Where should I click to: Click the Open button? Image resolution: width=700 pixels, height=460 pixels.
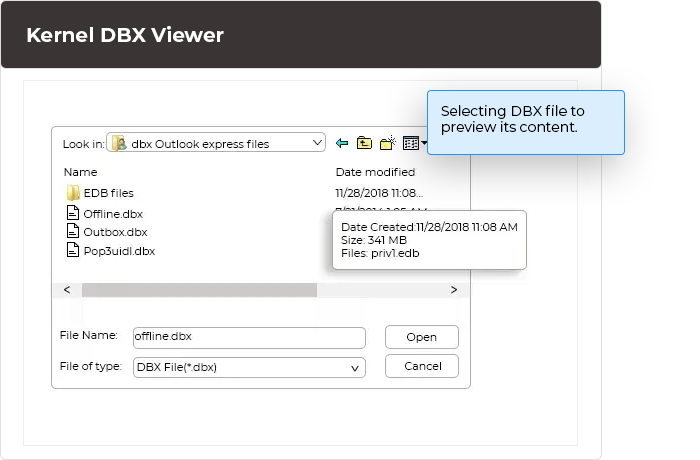tap(421, 337)
